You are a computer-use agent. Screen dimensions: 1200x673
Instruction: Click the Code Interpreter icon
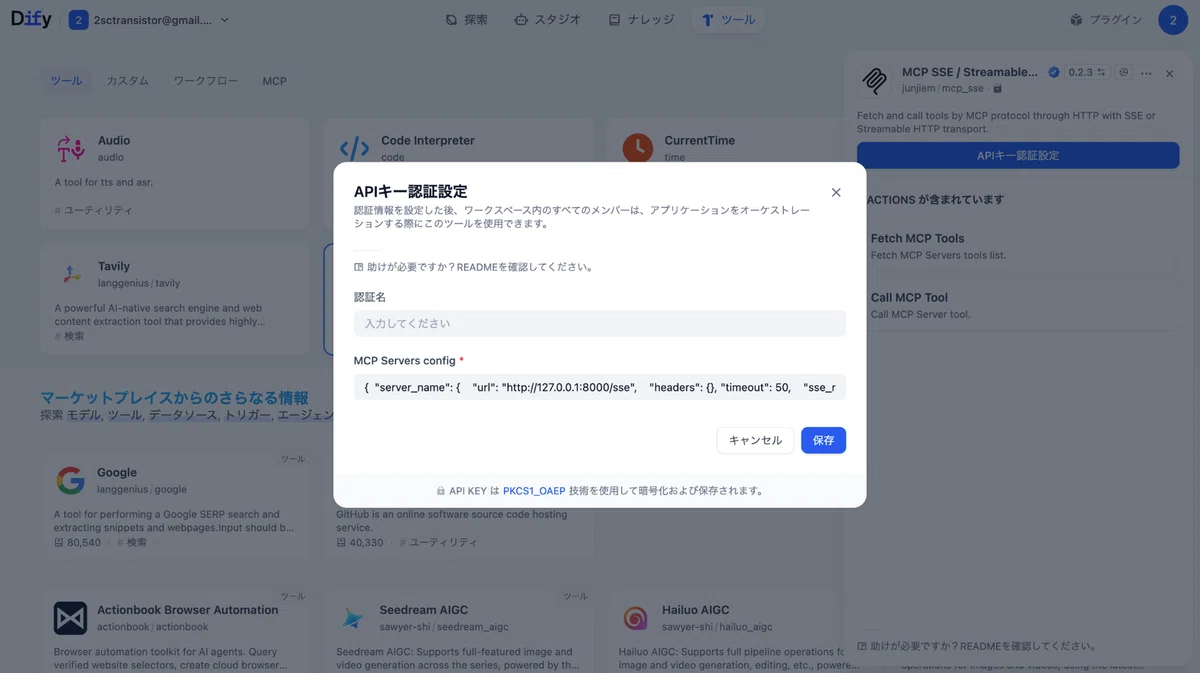point(354,149)
